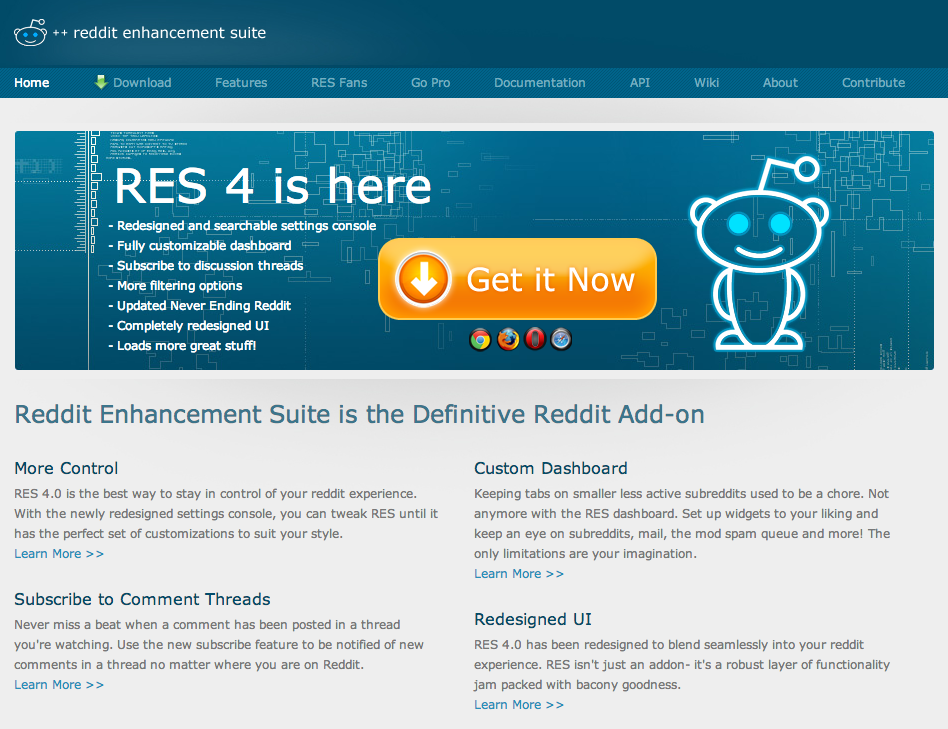The height and width of the screenshot is (729, 948).
Task: Open the Documentation page
Action: pos(540,83)
